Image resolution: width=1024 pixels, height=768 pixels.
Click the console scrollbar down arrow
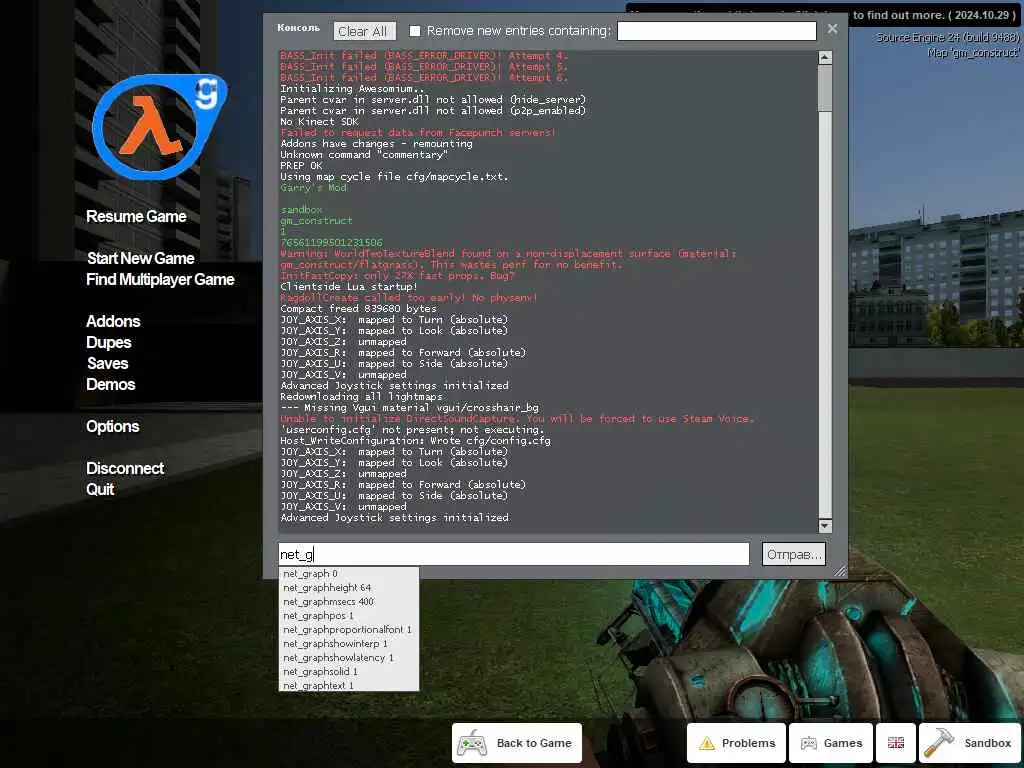825,526
